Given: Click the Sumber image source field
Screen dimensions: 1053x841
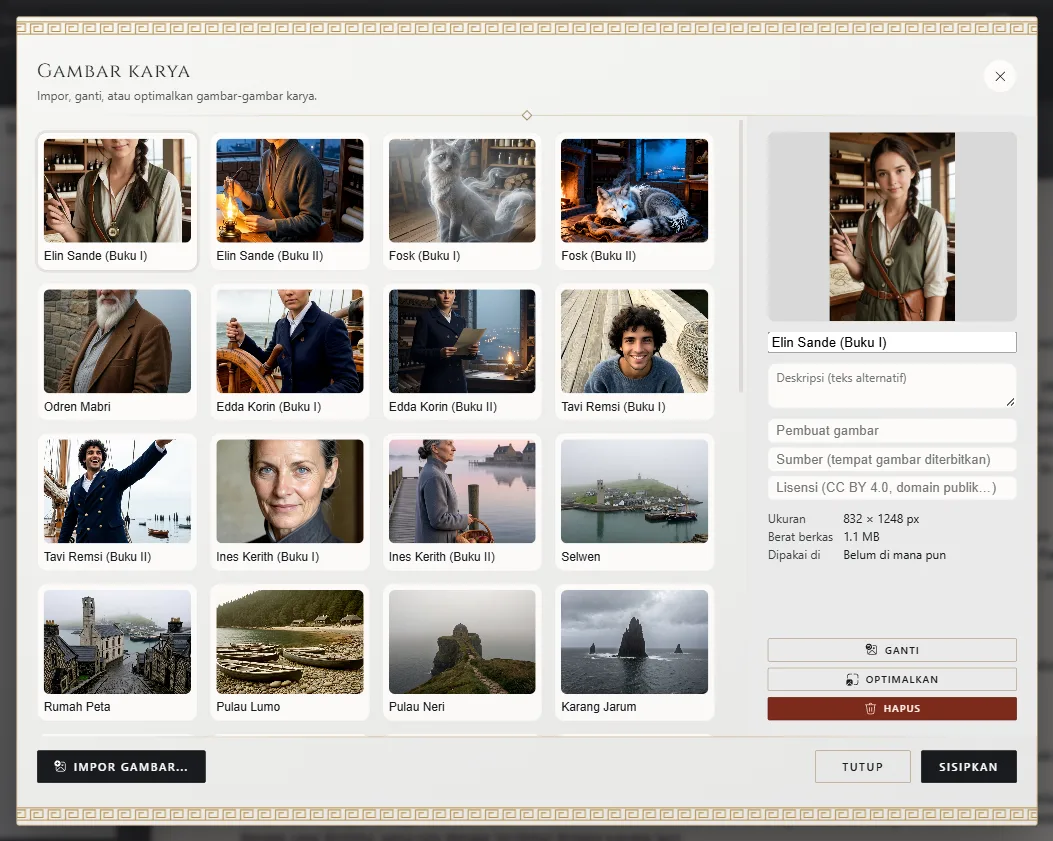Looking at the screenshot, I should [x=892, y=459].
